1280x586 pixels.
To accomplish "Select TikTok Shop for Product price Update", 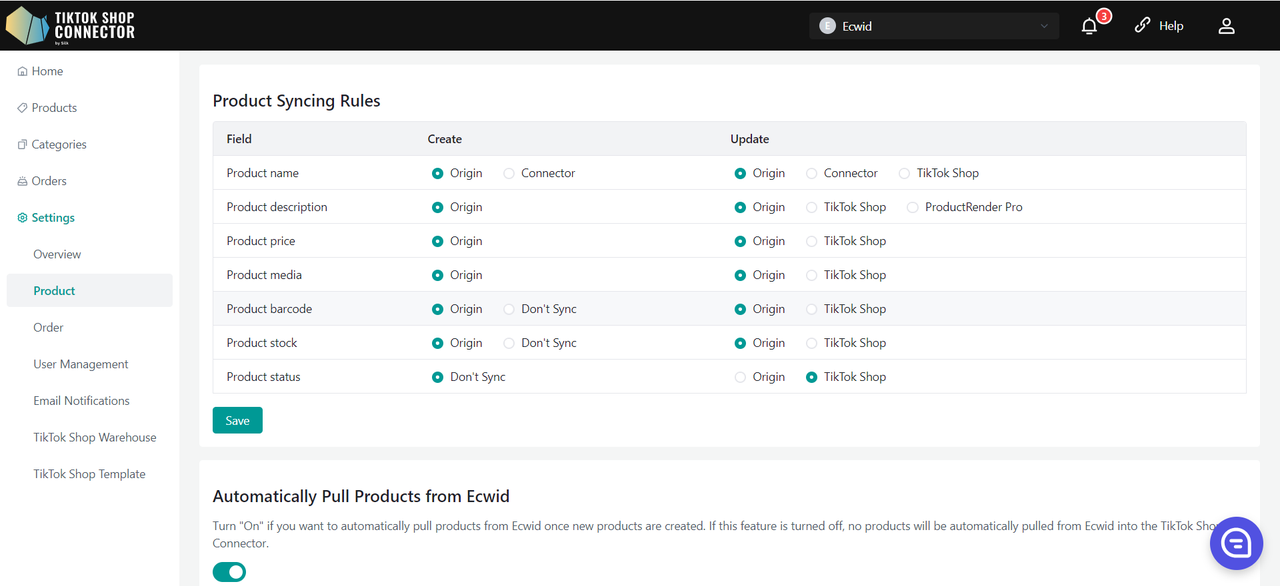I will coord(812,241).
